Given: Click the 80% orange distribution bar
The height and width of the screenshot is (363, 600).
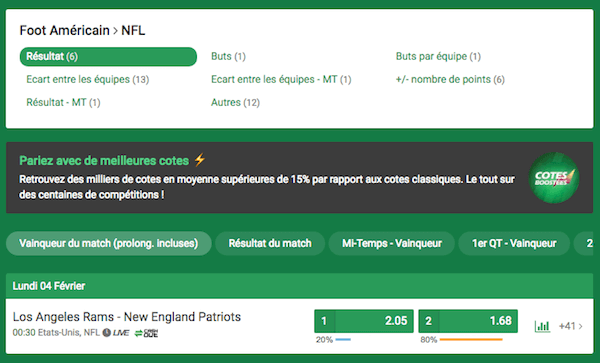Looking at the screenshot, I should pyautogui.click(x=471, y=339).
